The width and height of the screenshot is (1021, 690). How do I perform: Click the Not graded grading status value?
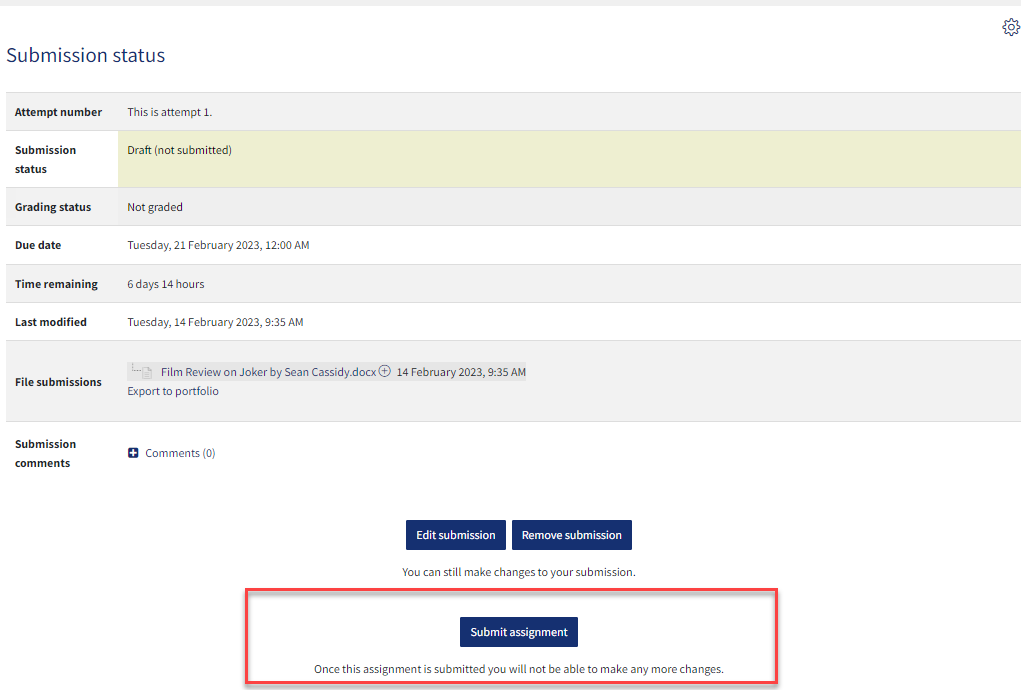coord(155,207)
